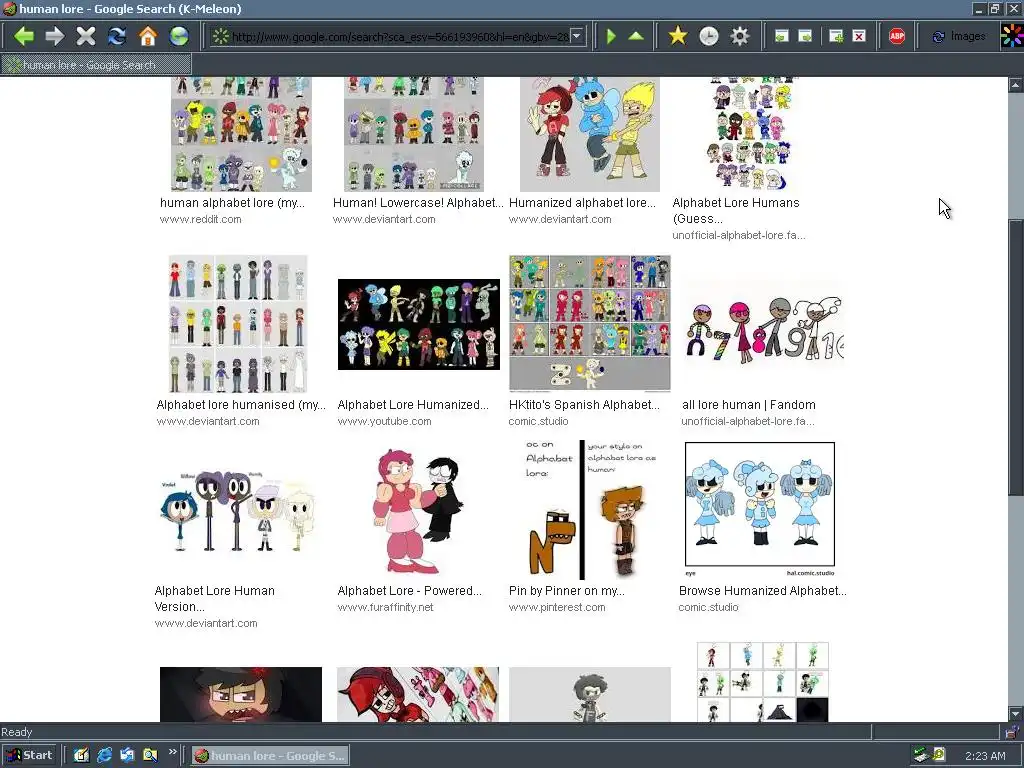The width and height of the screenshot is (1024, 768).
Task: Click the green Go arrow beside URL bar
Action: pos(611,36)
